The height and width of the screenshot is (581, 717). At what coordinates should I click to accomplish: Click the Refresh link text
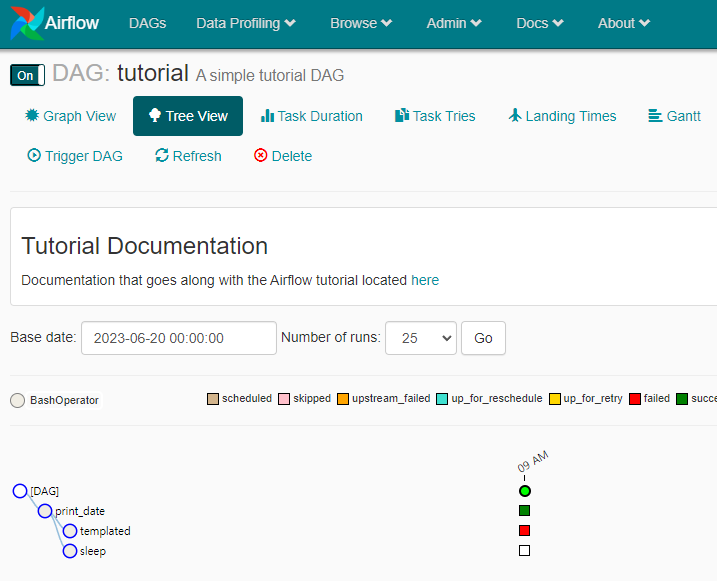click(x=197, y=156)
